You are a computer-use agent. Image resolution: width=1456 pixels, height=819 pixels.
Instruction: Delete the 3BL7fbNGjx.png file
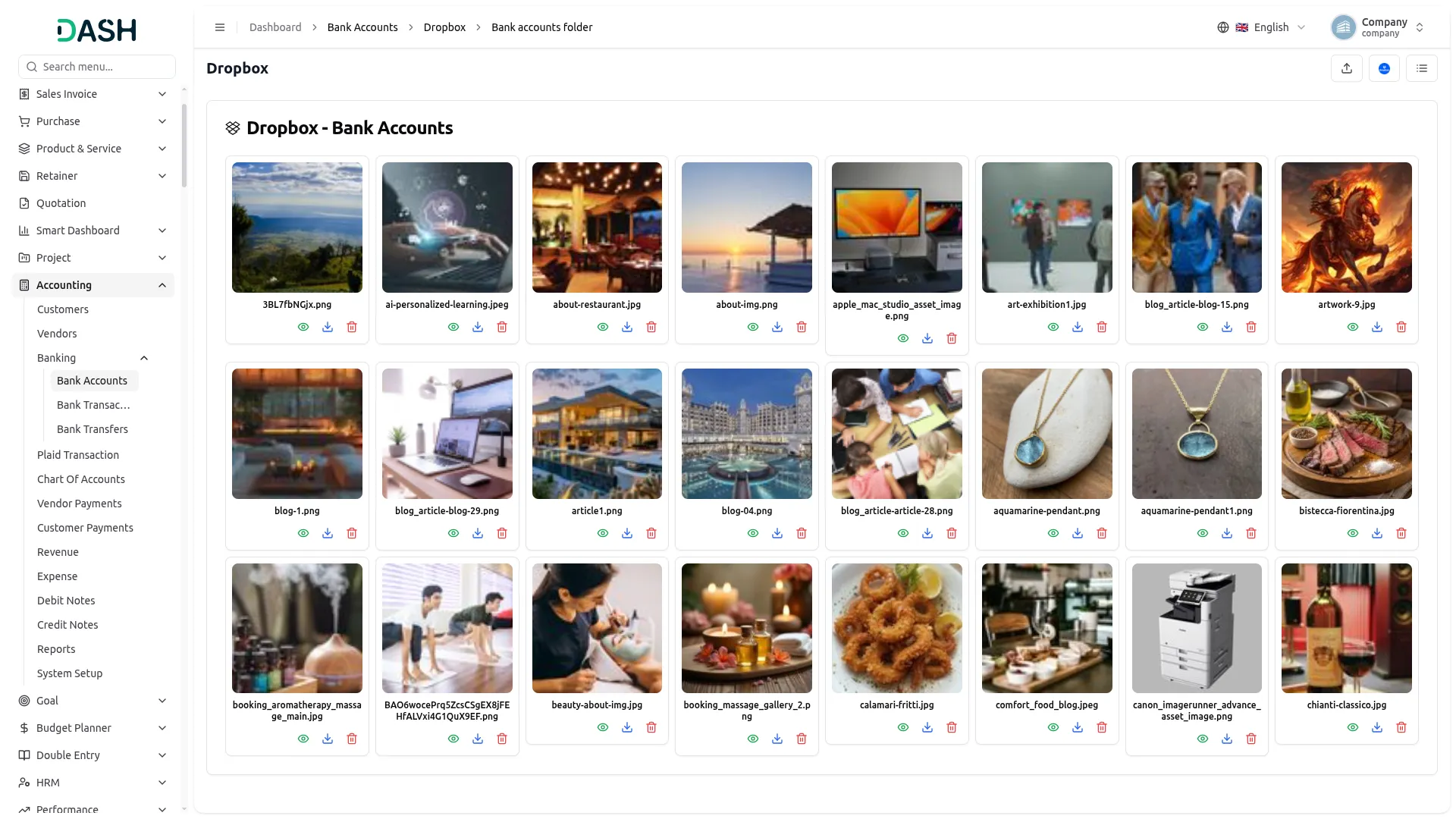coord(352,327)
